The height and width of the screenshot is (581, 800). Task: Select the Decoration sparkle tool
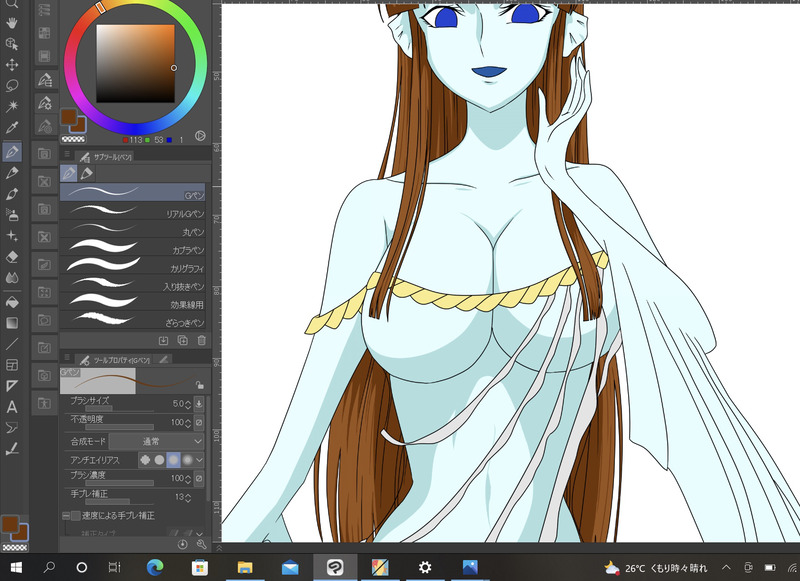[12, 236]
